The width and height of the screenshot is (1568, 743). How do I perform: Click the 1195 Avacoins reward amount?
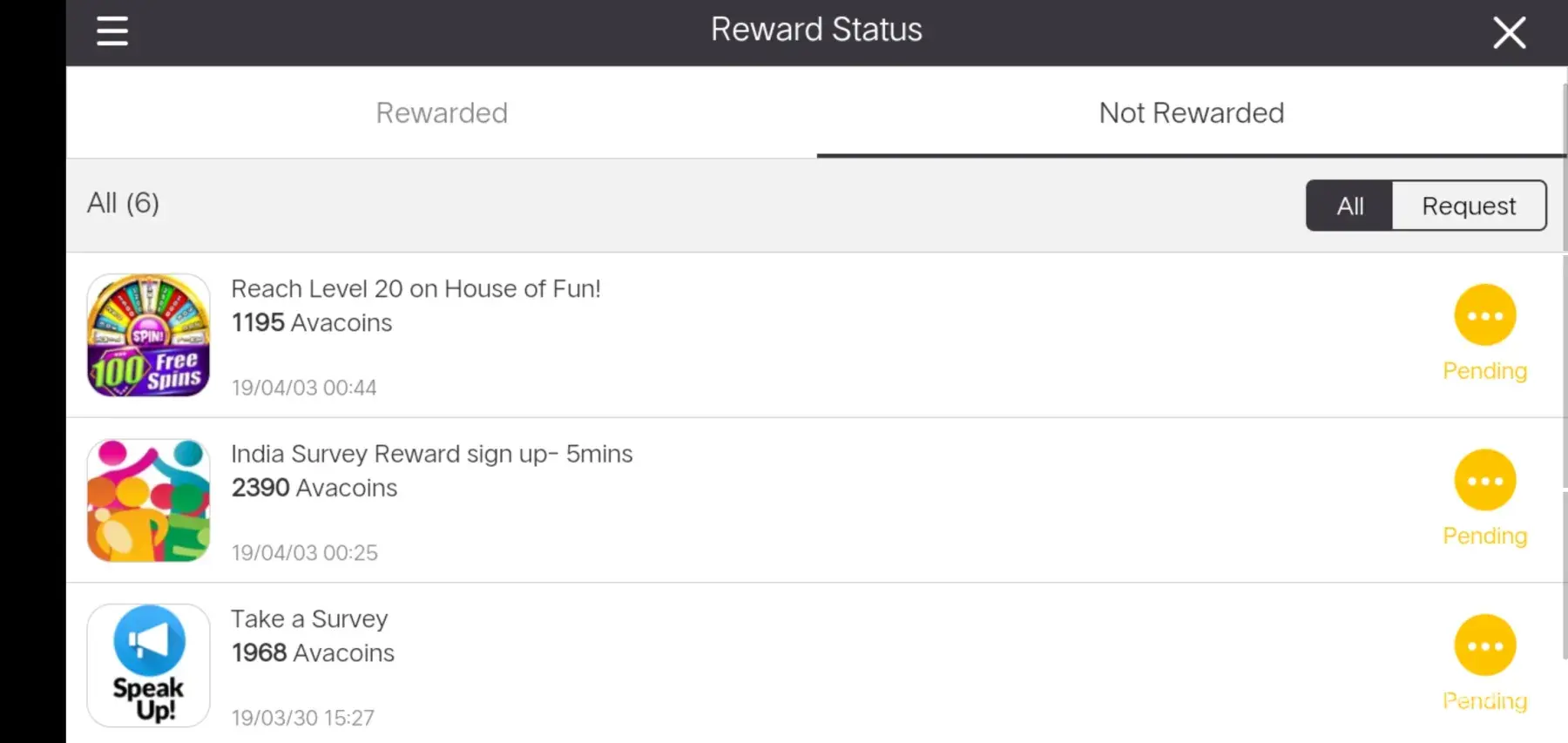coord(312,323)
